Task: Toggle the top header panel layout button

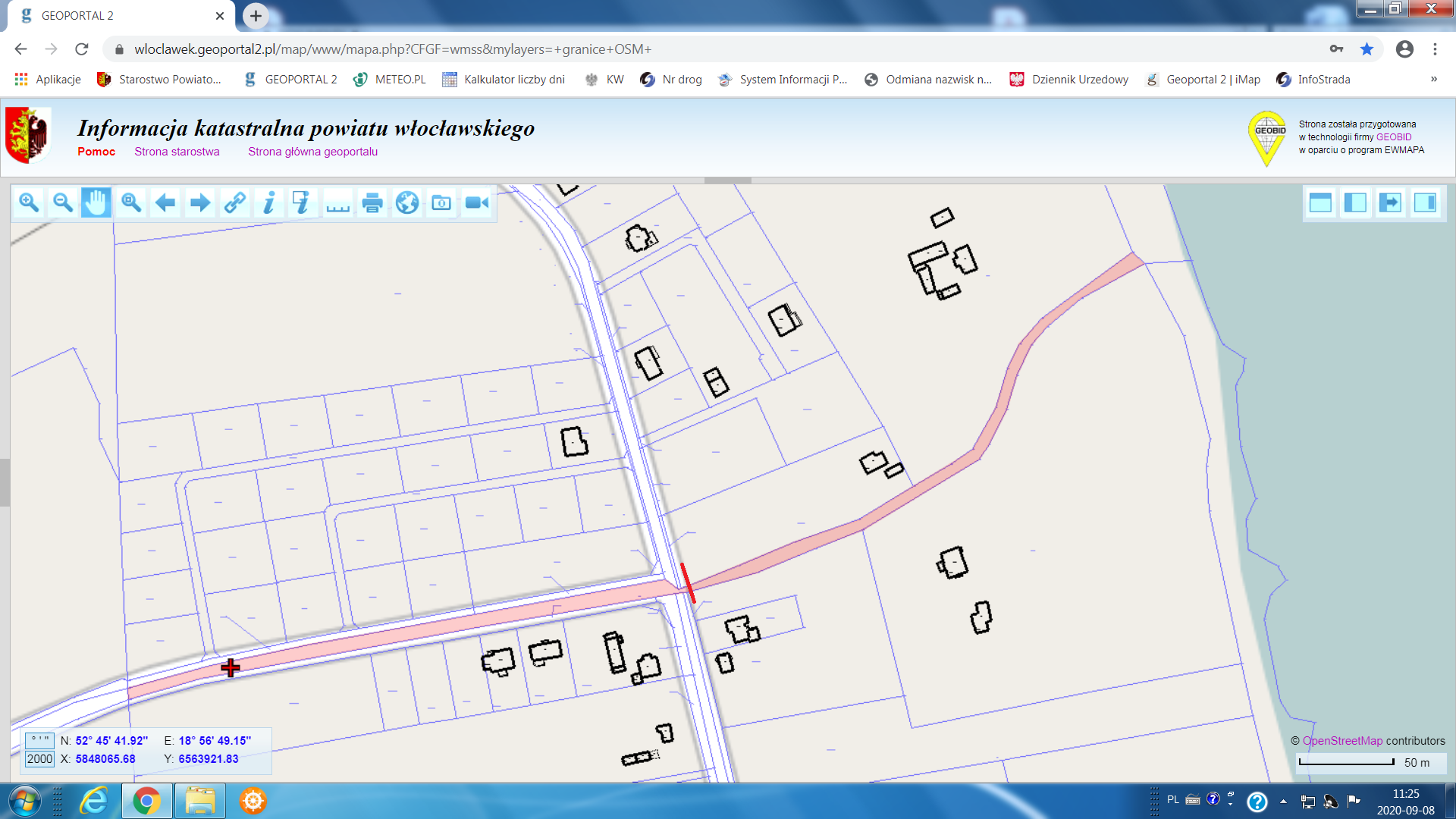Action: click(1320, 202)
